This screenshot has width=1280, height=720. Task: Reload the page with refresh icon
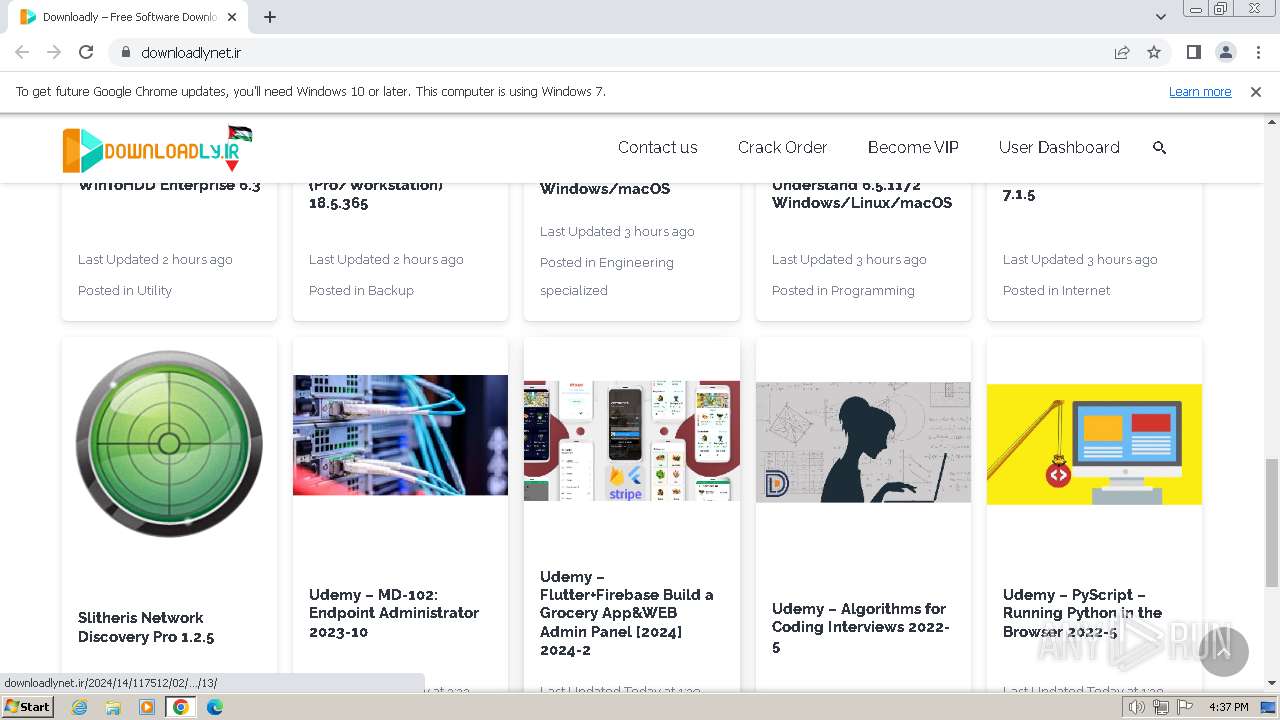click(x=86, y=52)
